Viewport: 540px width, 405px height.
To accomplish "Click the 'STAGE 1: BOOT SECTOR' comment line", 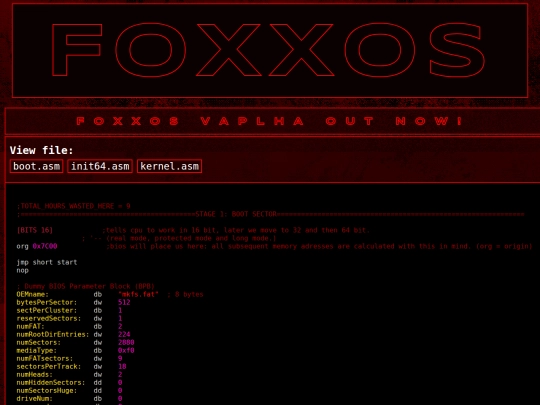I will [271, 214].
